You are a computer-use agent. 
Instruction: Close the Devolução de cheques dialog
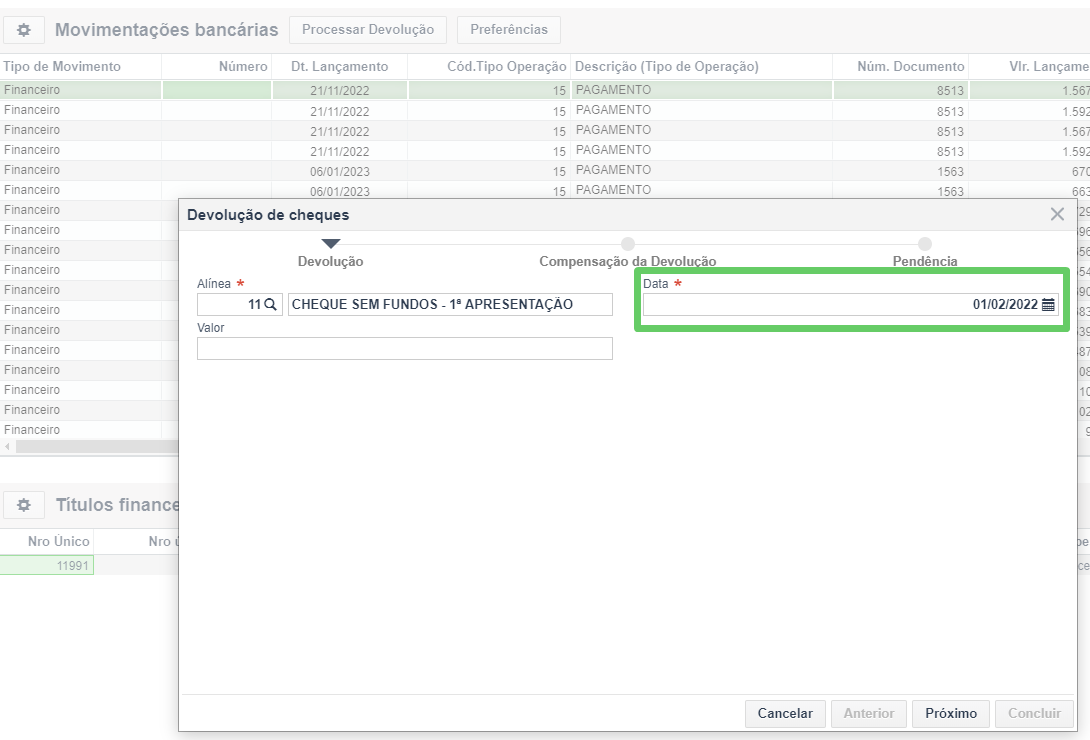1057,214
